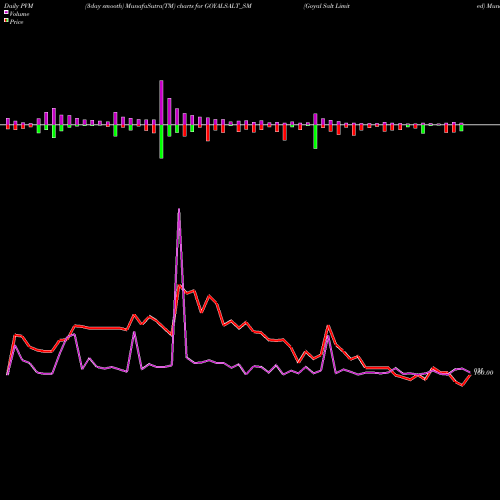Screen dimensions: 500x500
Task: Click the 'Goyal Salt Limit' header text
Action: click(x=327, y=6)
